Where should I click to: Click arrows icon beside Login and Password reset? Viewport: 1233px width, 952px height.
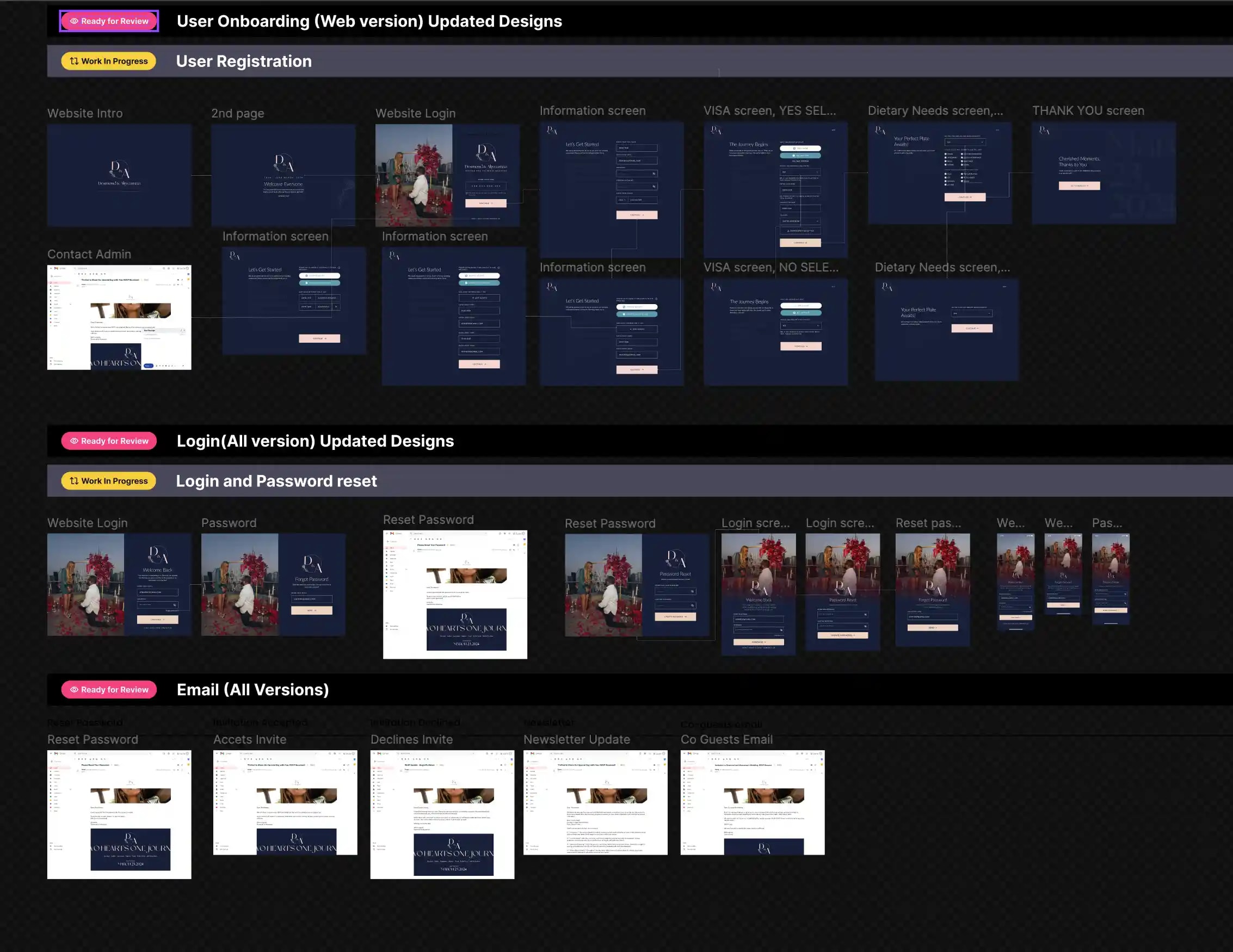pyautogui.click(x=74, y=481)
